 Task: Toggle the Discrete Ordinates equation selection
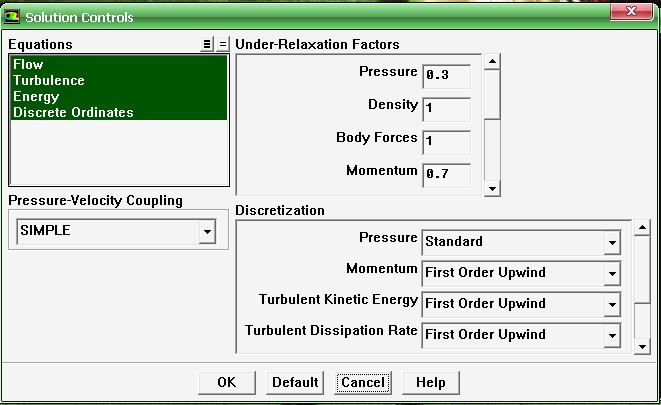(73, 113)
